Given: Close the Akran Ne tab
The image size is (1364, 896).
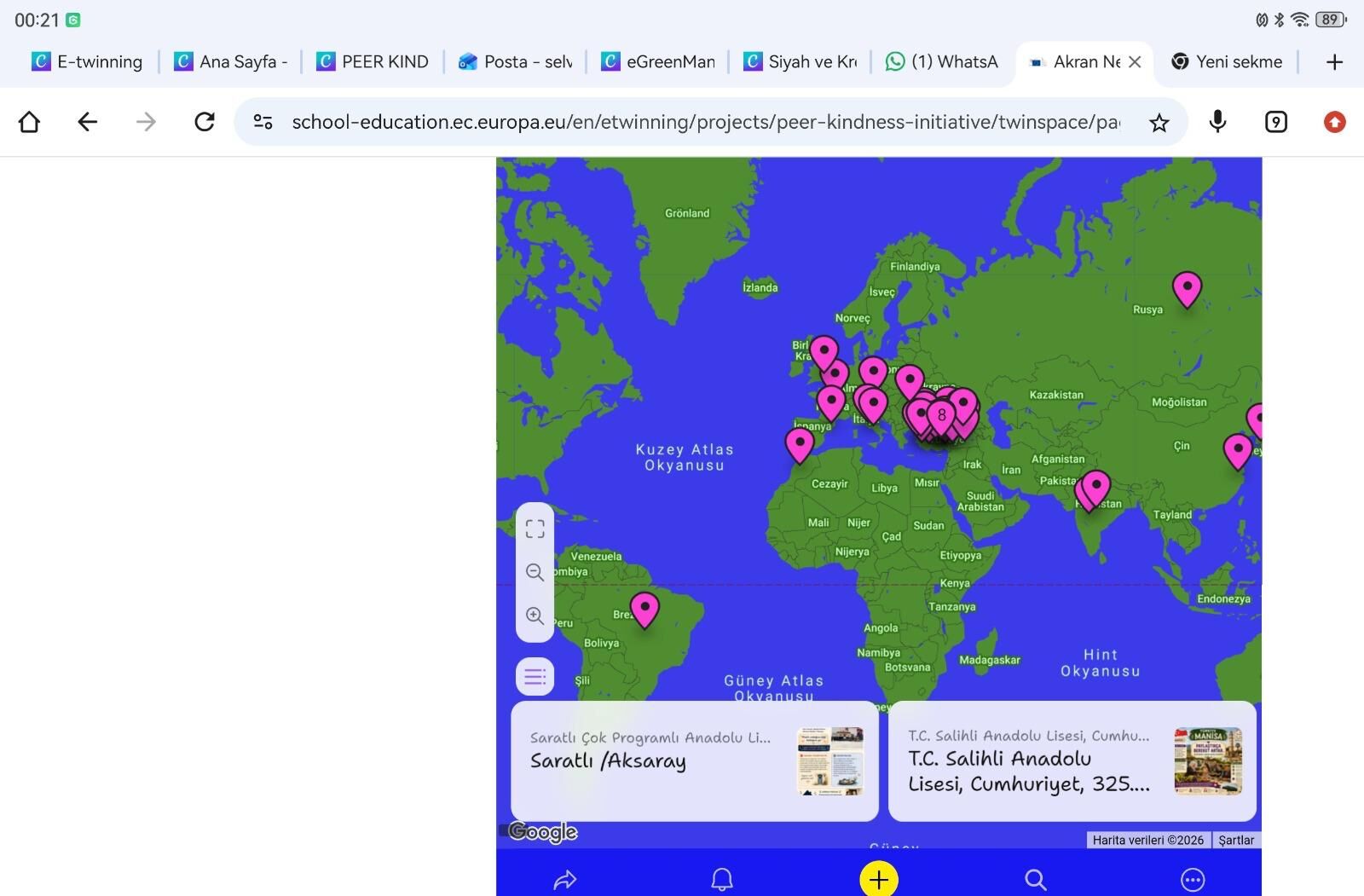Looking at the screenshot, I should click(x=1135, y=61).
